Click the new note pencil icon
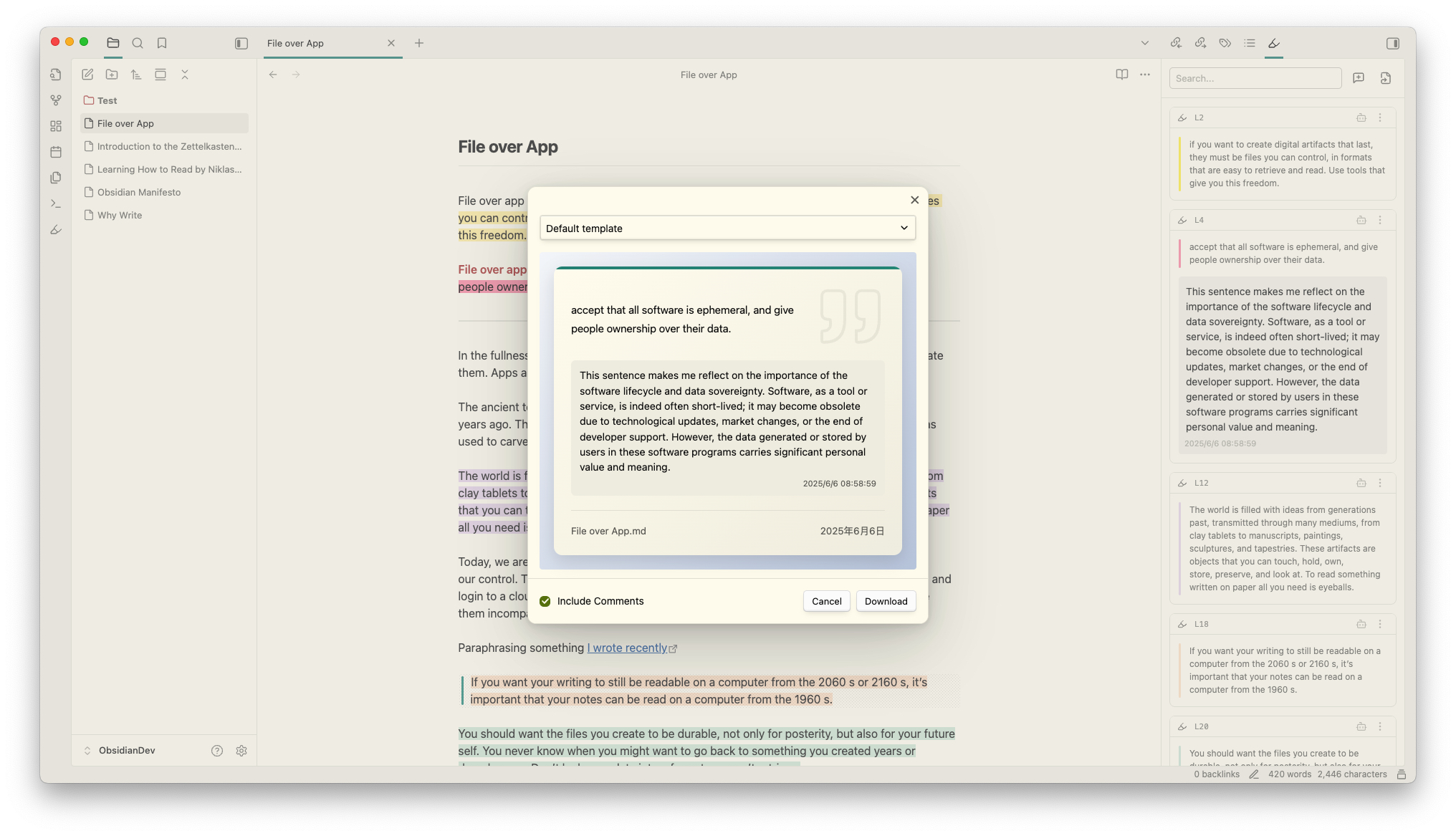The width and height of the screenshot is (1456, 836). coord(87,75)
